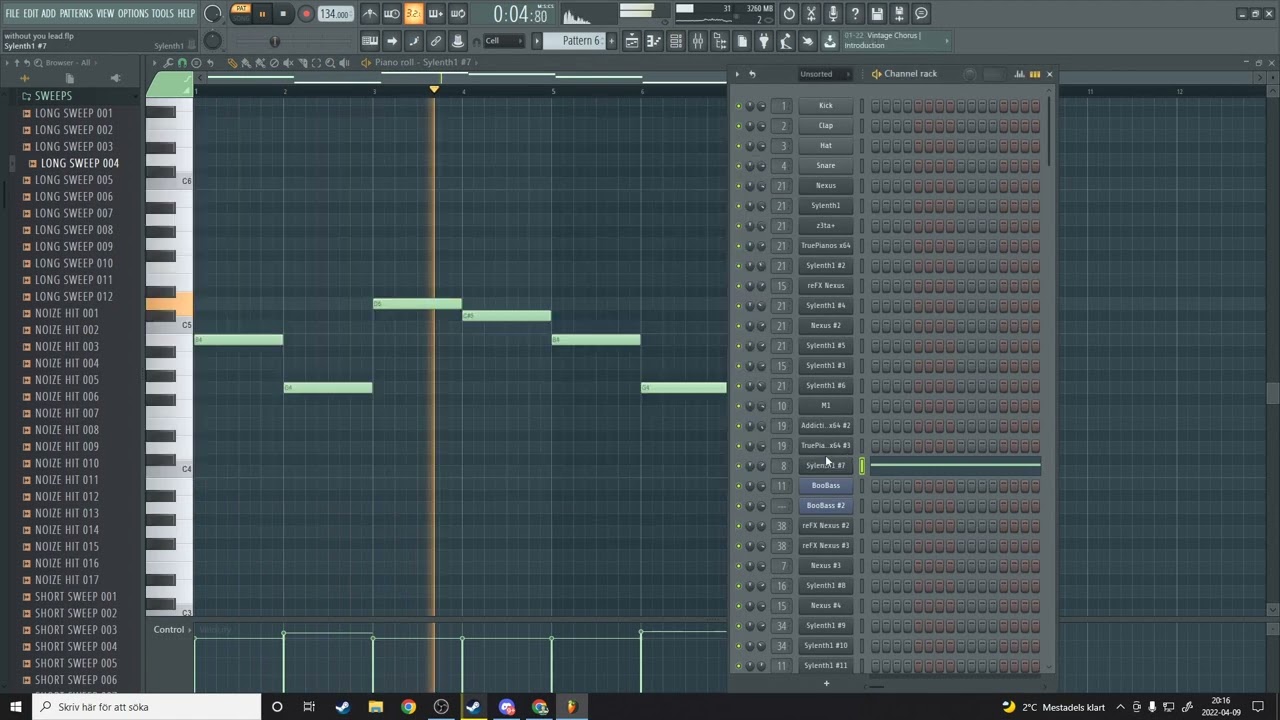Click the Sylenth1 #7 channel button
Image resolution: width=1280 pixels, height=720 pixels.
coord(826,465)
